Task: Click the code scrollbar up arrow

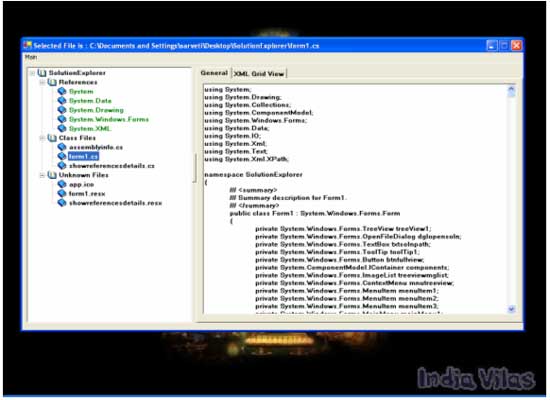Action: click(511, 89)
